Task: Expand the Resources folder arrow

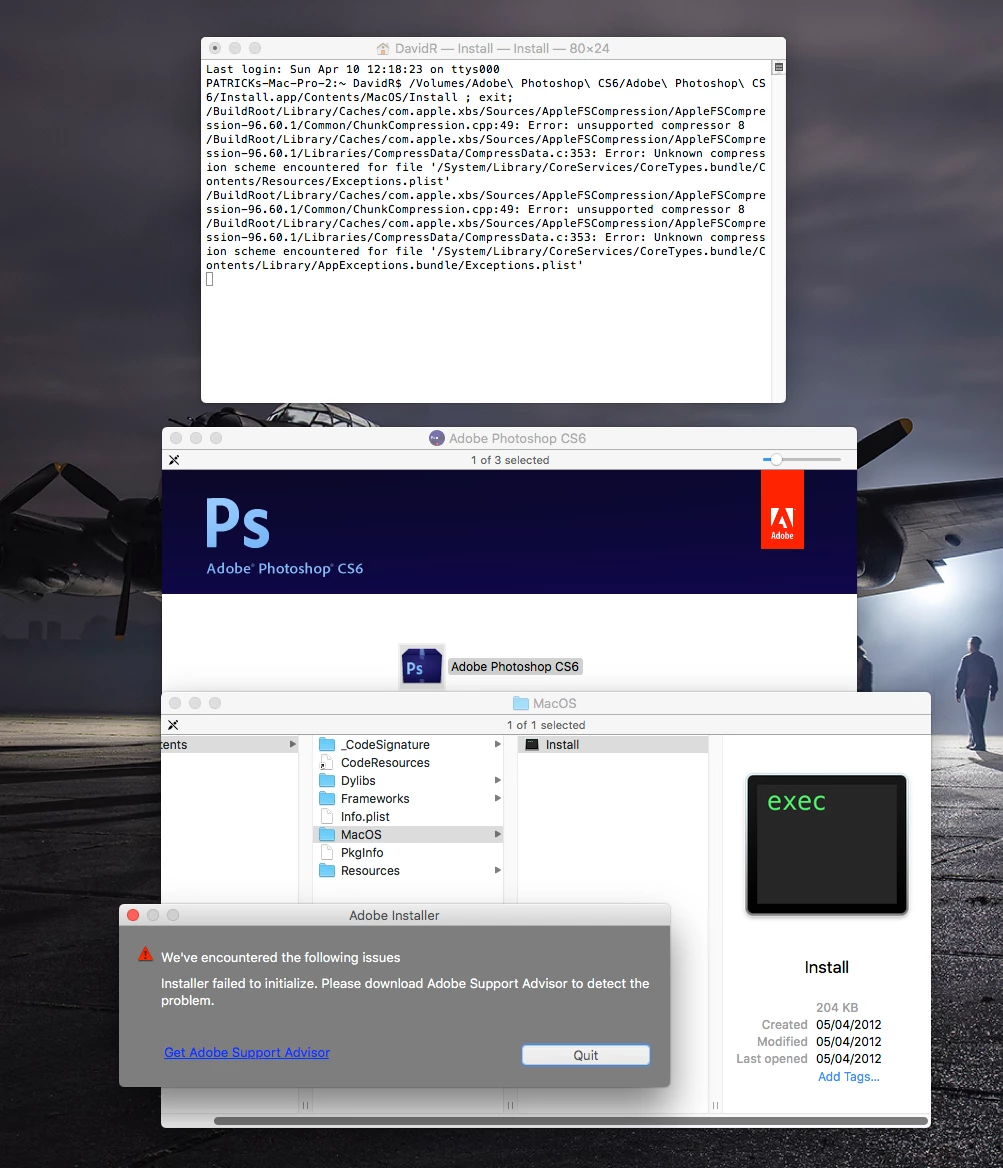Action: (497, 870)
